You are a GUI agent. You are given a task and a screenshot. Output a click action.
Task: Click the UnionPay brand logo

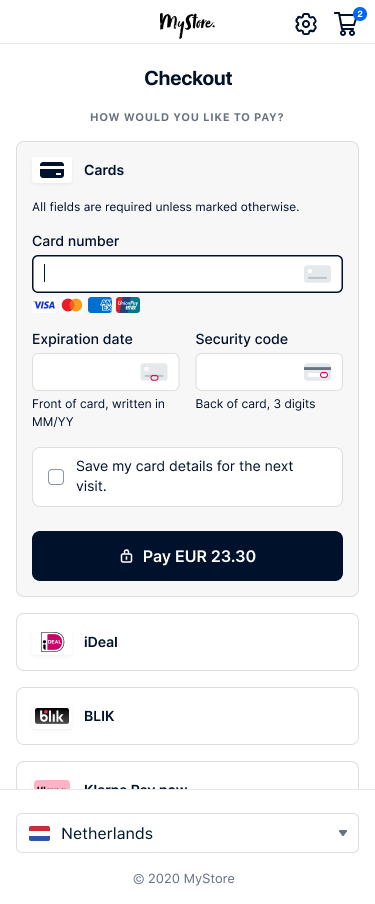(x=128, y=305)
